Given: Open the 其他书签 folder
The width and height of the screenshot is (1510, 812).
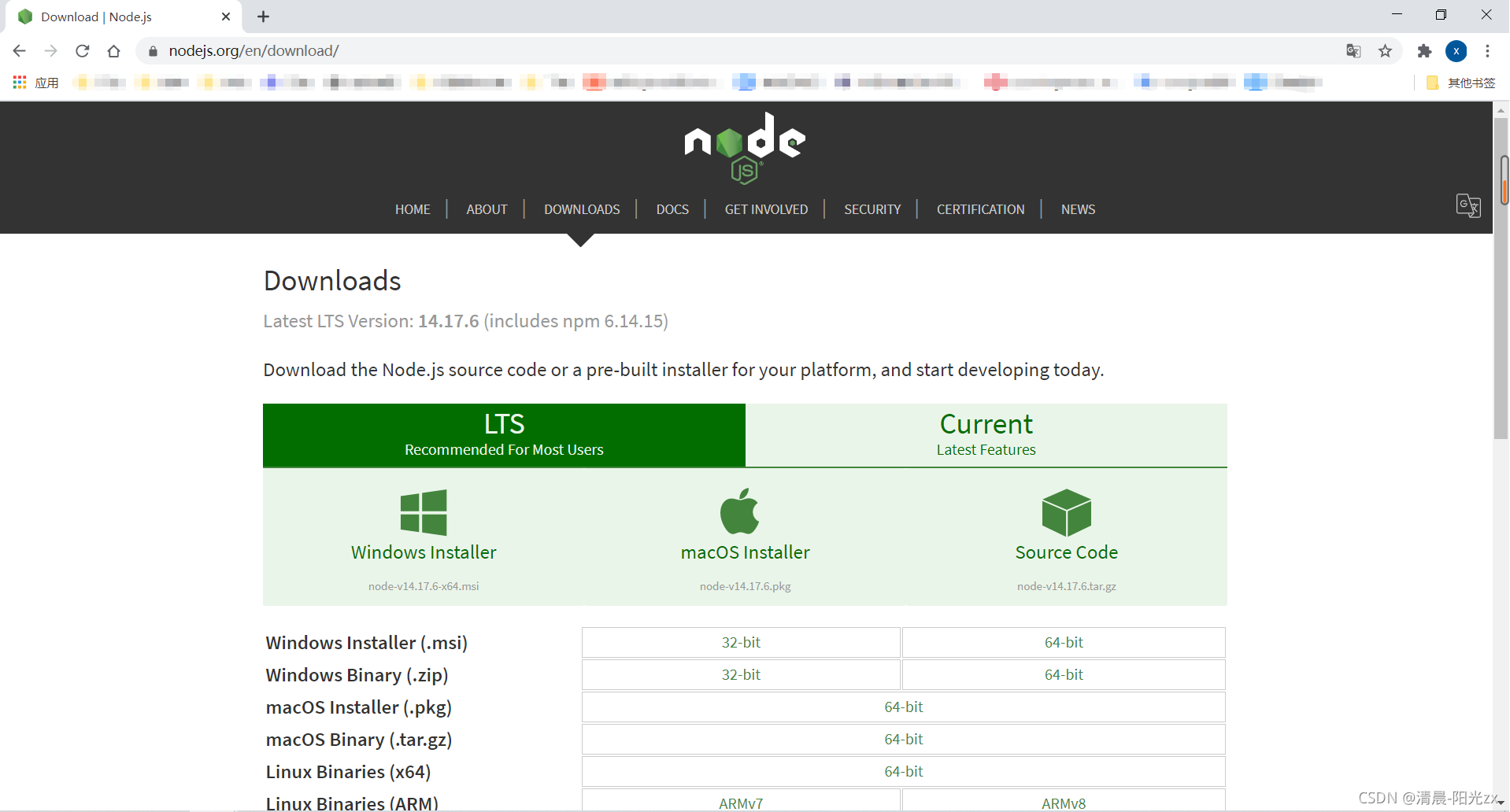Looking at the screenshot, I should click(1461, 83).
